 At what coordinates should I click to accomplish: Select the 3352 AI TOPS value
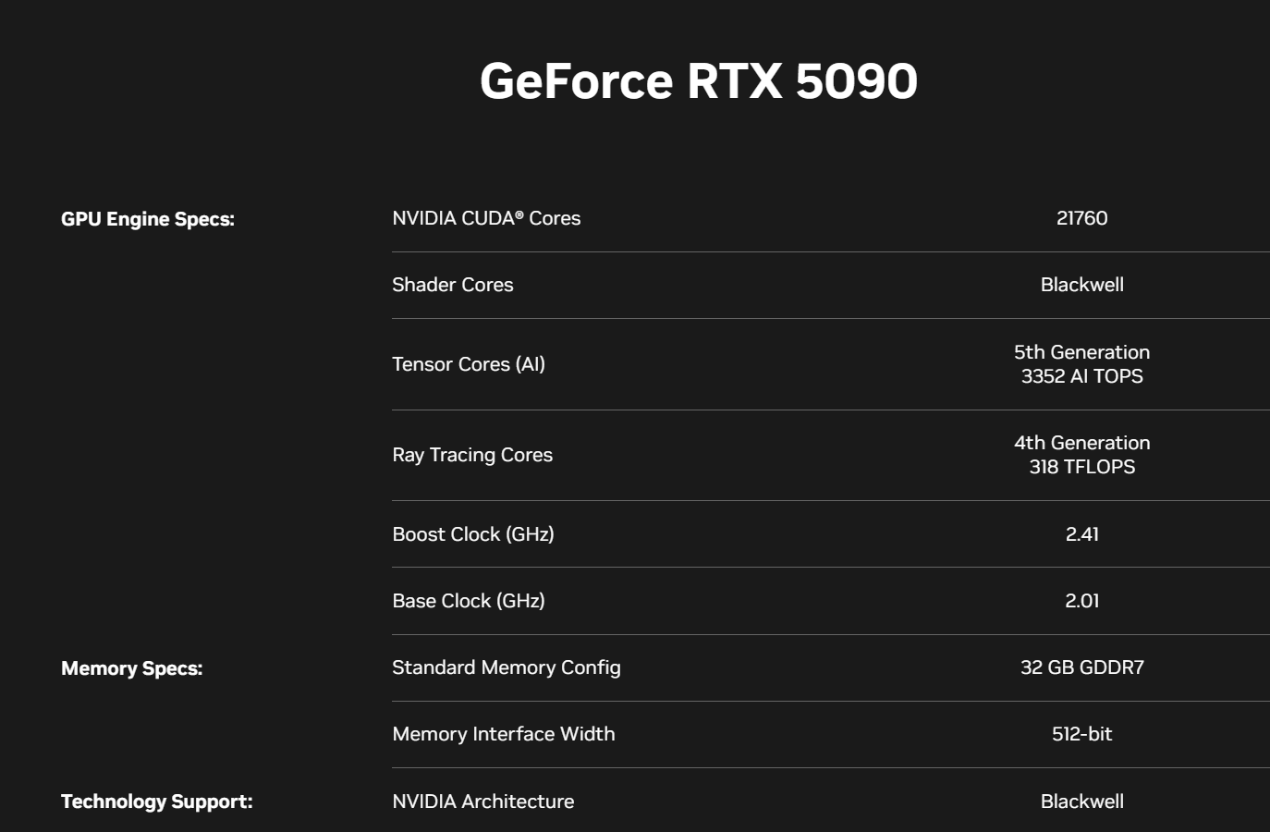(1082, 377)
